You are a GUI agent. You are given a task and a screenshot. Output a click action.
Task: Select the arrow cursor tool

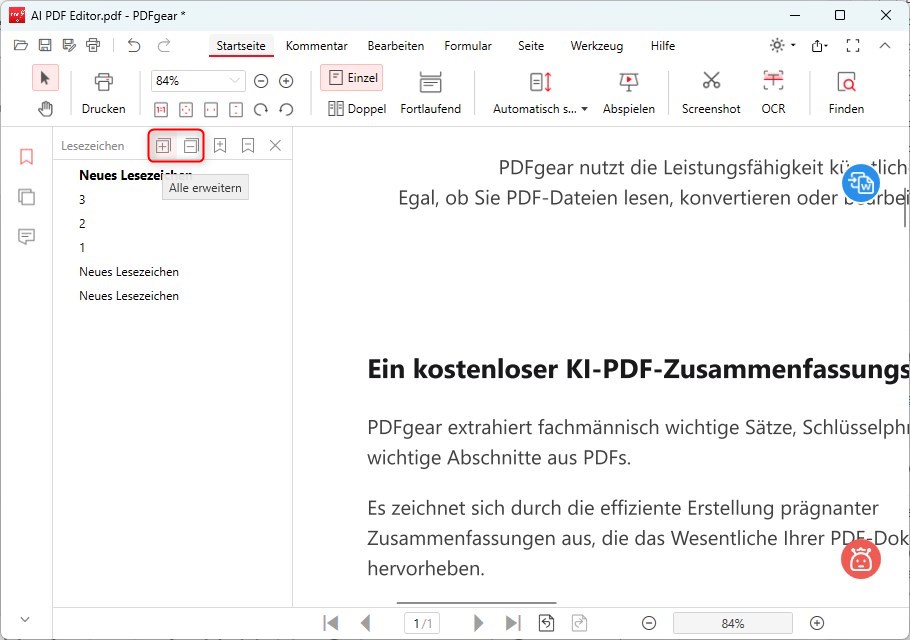tap(45, 78)
